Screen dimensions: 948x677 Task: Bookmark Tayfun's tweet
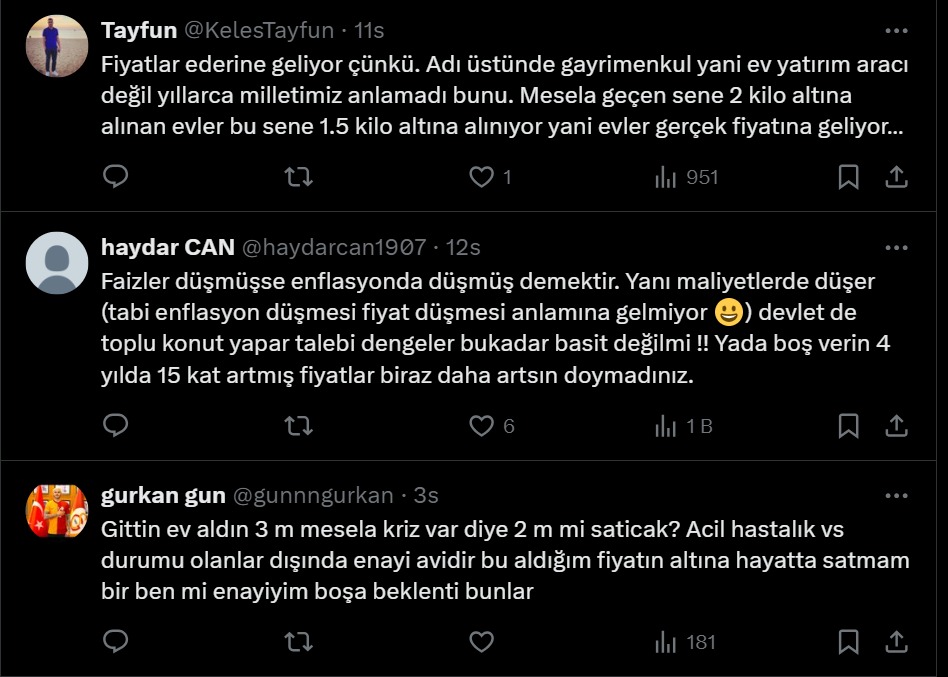[x=848, y=177]
